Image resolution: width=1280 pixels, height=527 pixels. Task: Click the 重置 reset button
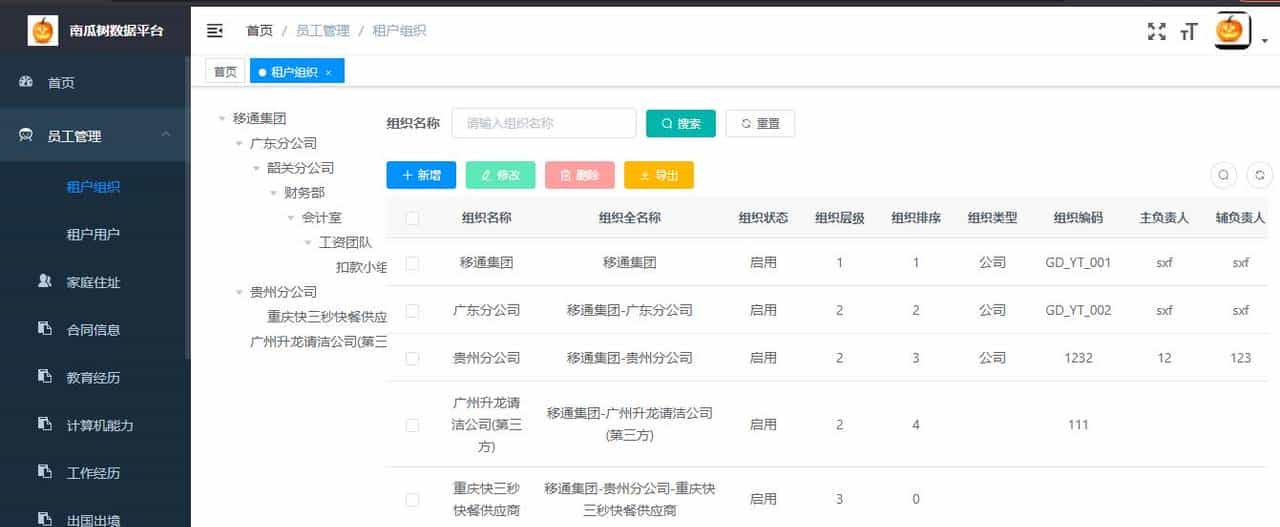coord(760,124)
